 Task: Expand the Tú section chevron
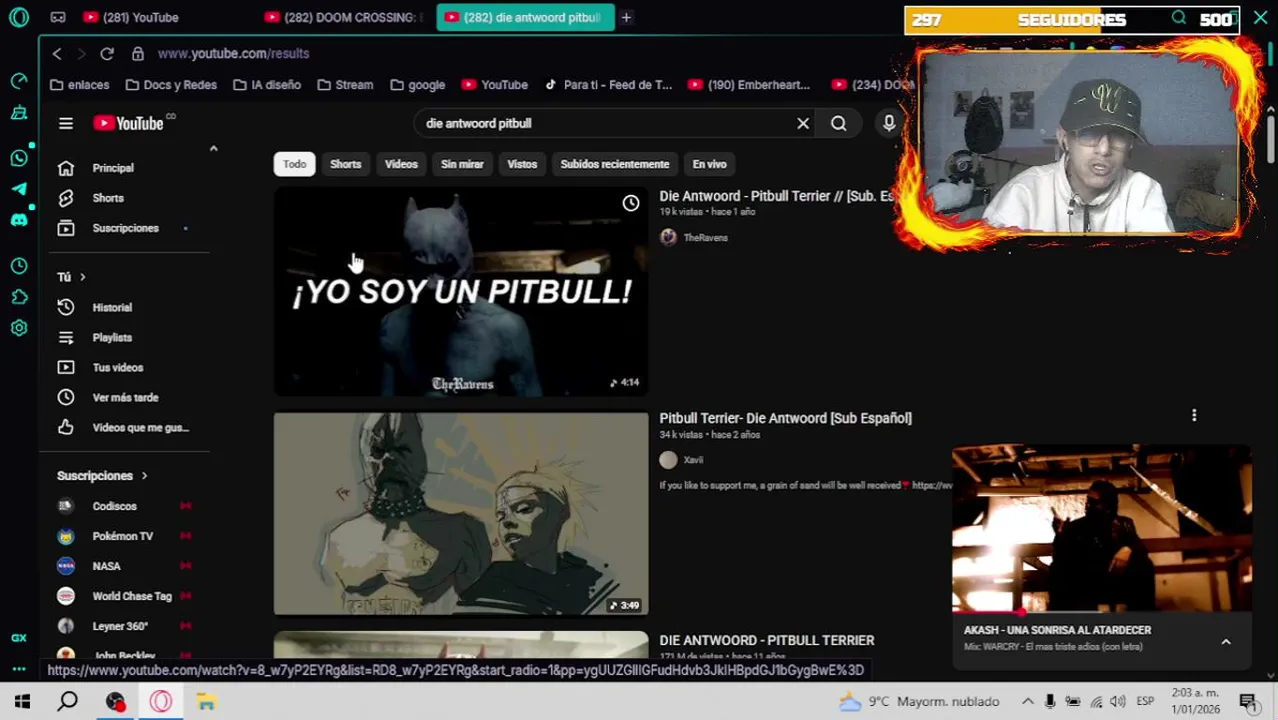[82, 277]
